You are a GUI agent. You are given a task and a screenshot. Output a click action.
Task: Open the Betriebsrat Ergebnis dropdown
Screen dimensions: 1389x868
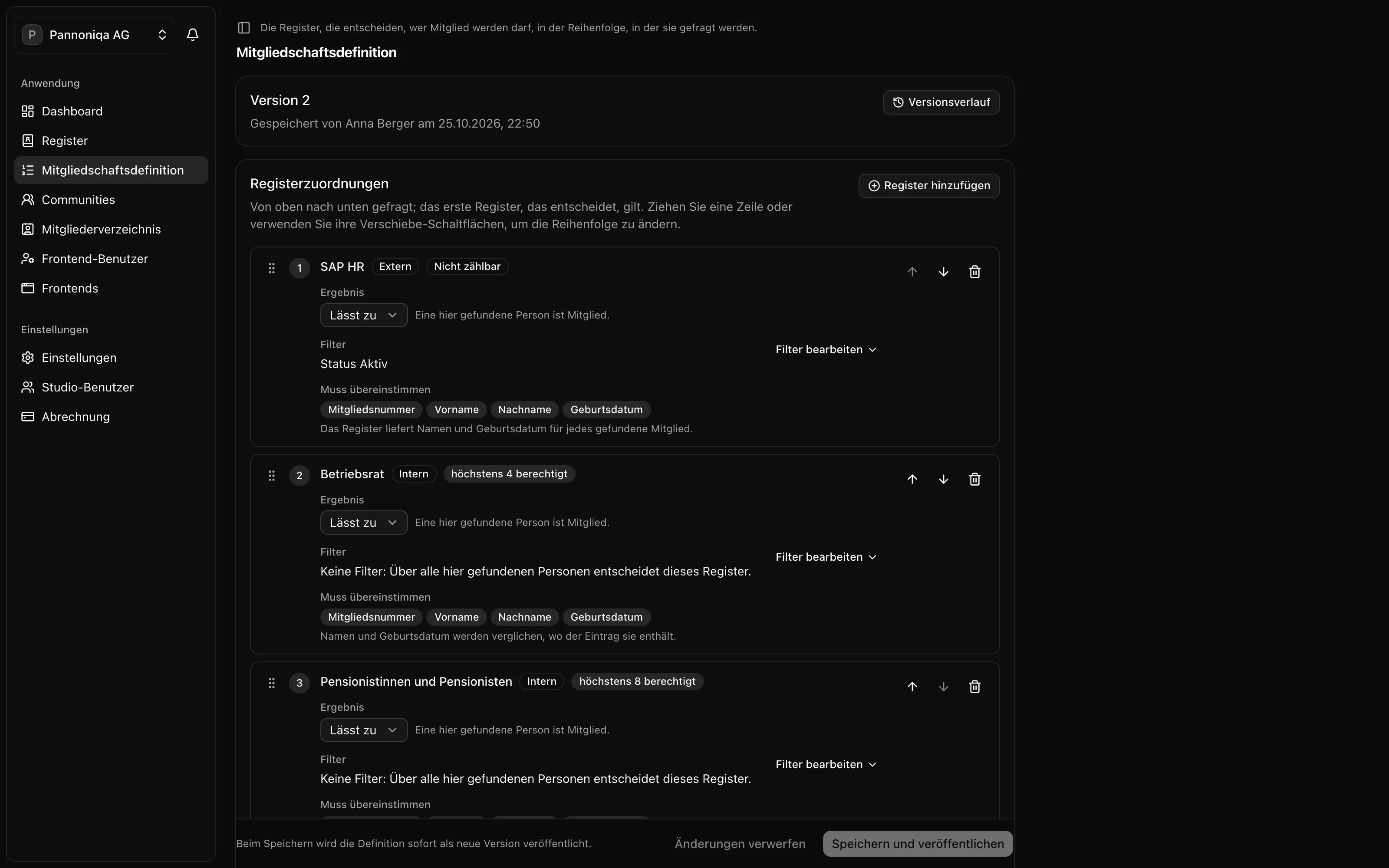[364, 523]
